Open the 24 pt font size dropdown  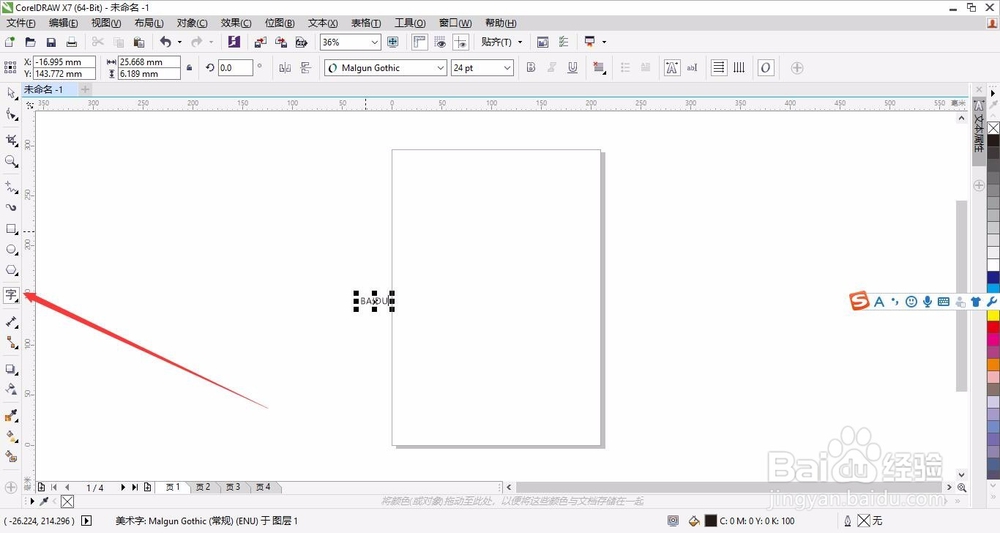[x=507, y=68]
